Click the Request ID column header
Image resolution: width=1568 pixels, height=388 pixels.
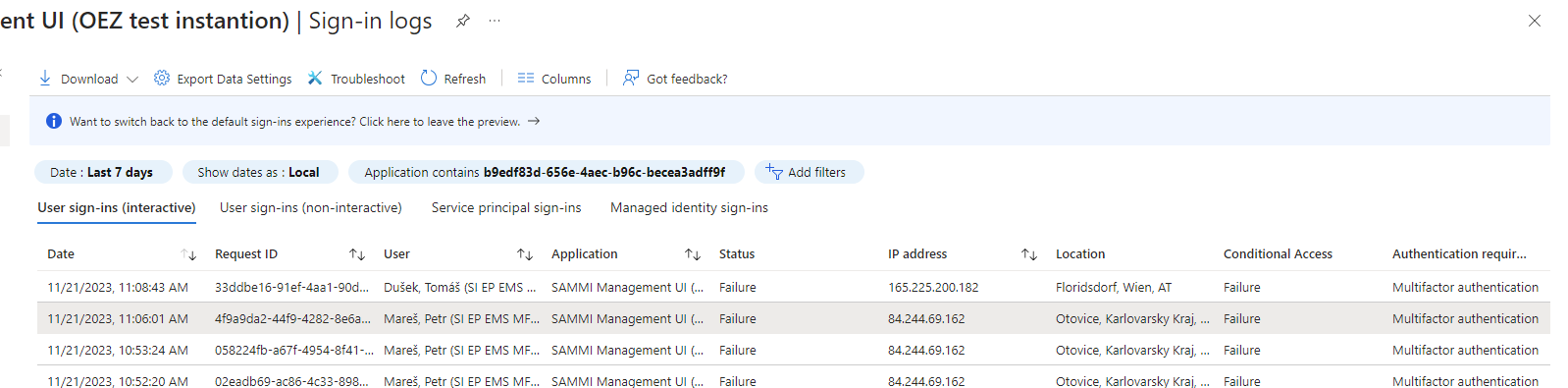pos(246,254)
